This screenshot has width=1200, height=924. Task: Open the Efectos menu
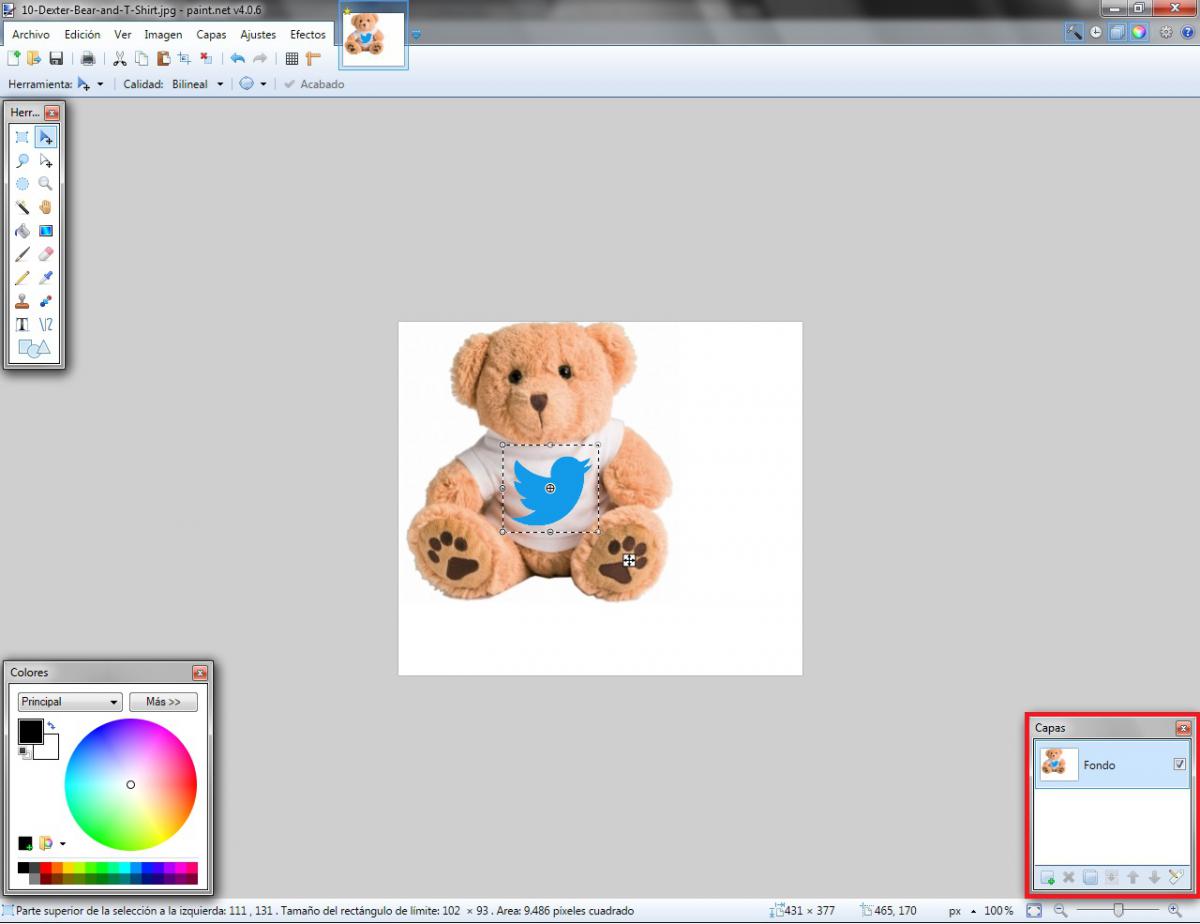coord(308,34)
